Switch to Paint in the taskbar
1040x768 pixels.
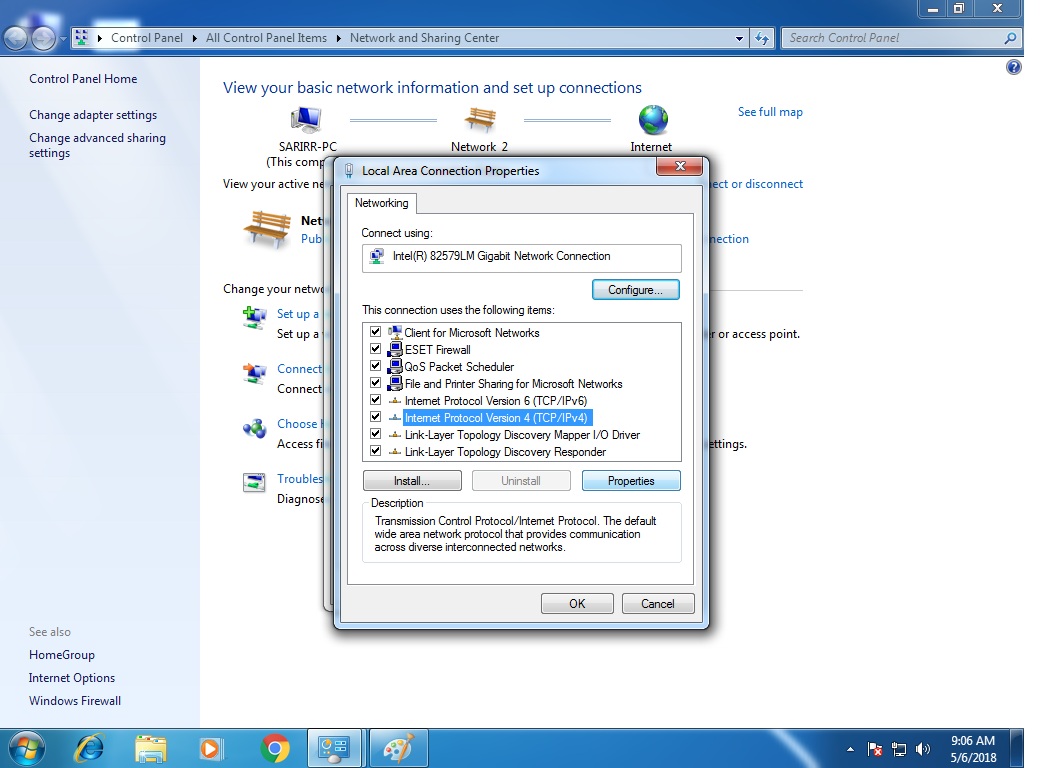(x=398, y=749)
